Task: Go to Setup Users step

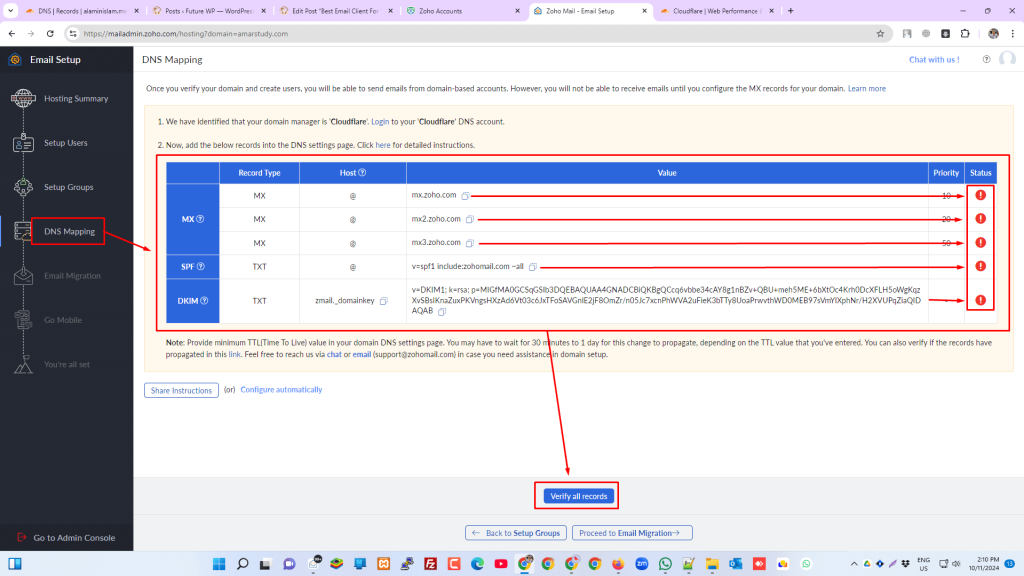Action: click(x=67, y=143)
